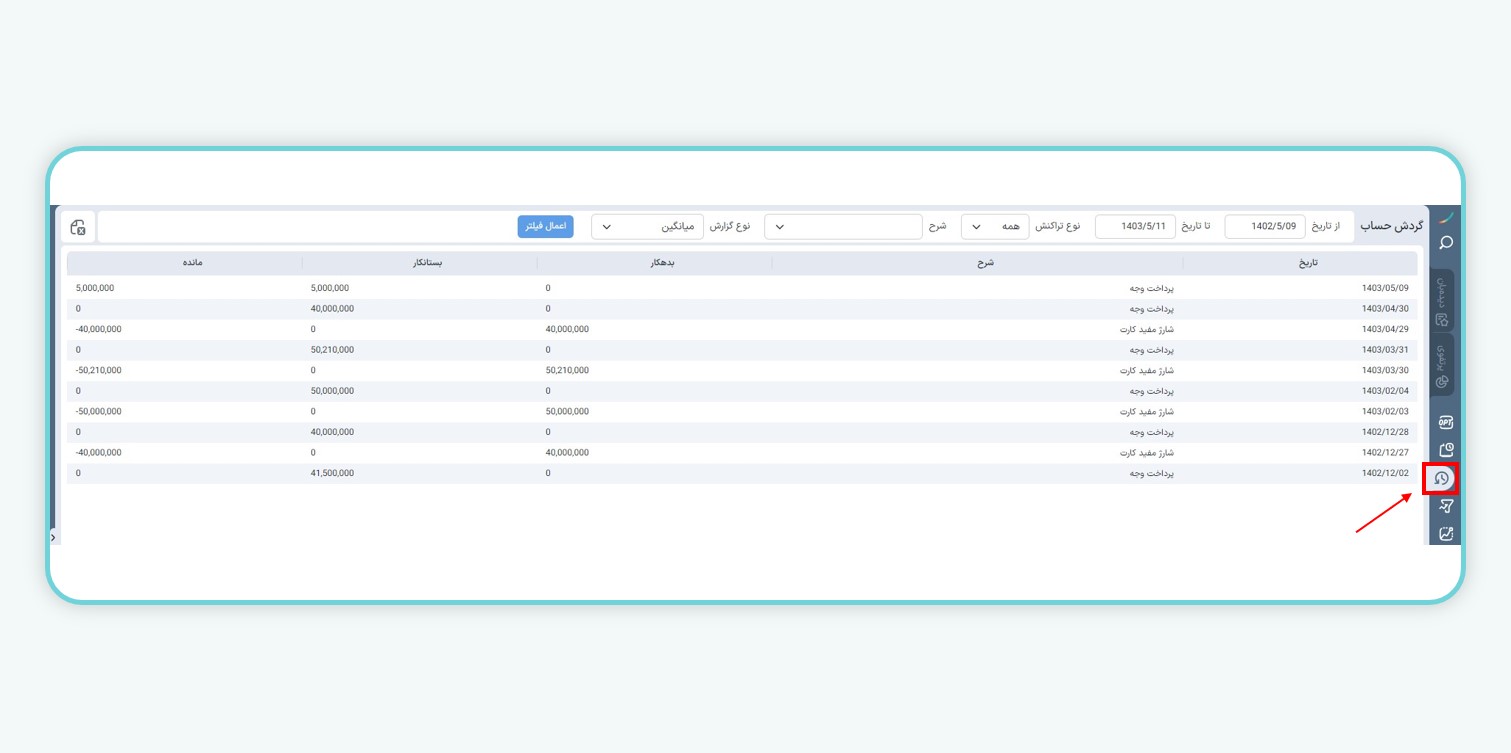This screenshot has height=753, width=1511.
Task: Click the بدهکار column header
Action: 655,263
